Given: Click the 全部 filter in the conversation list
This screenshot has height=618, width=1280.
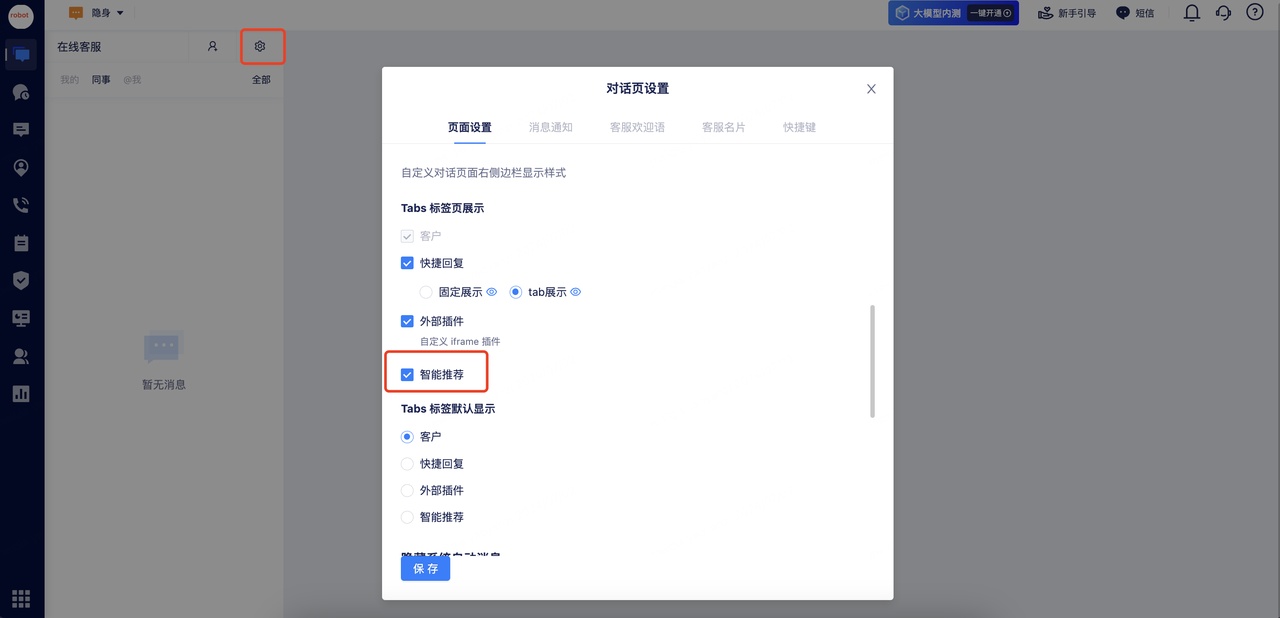Looking at the screenshot, I should (x=261, y=80).
